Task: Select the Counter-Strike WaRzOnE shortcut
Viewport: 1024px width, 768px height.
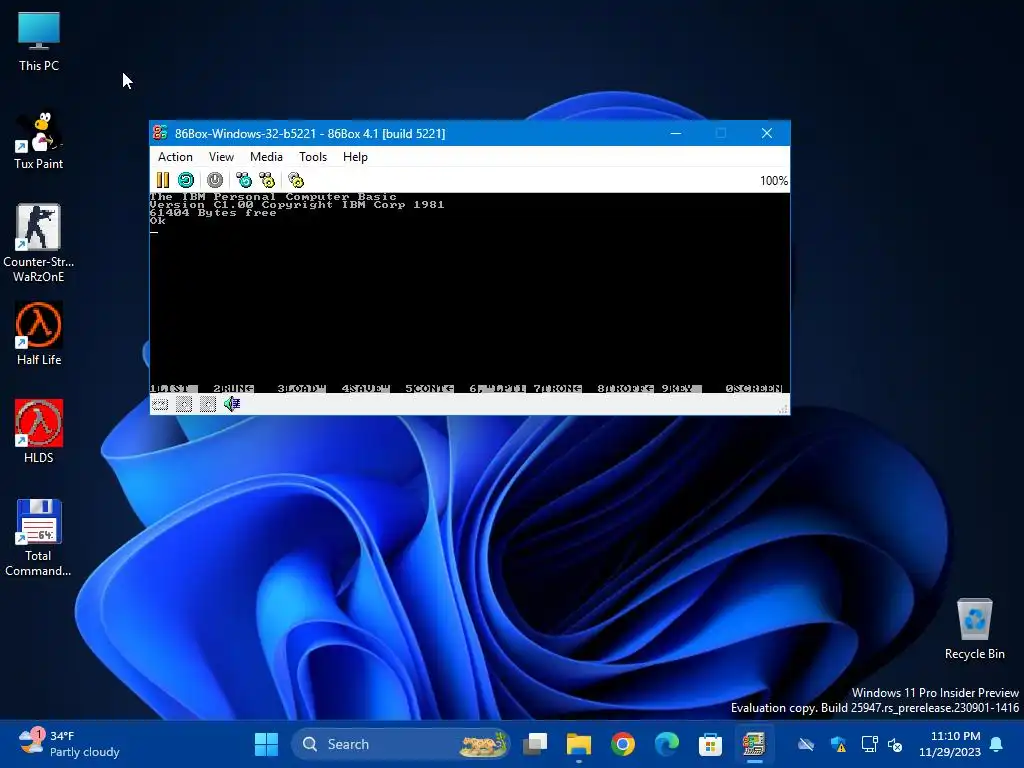Action: (39, 243)
